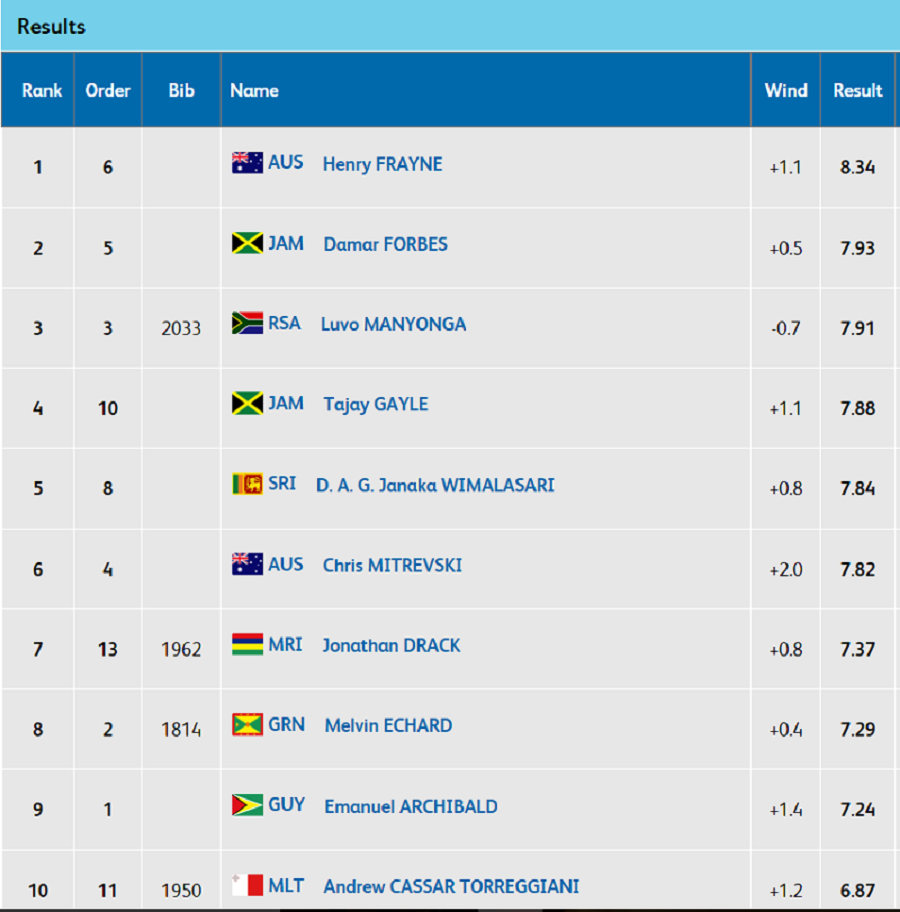This screenshot has width=900, height=912.
Task: Click the Result column header
Action: point(858,90)
